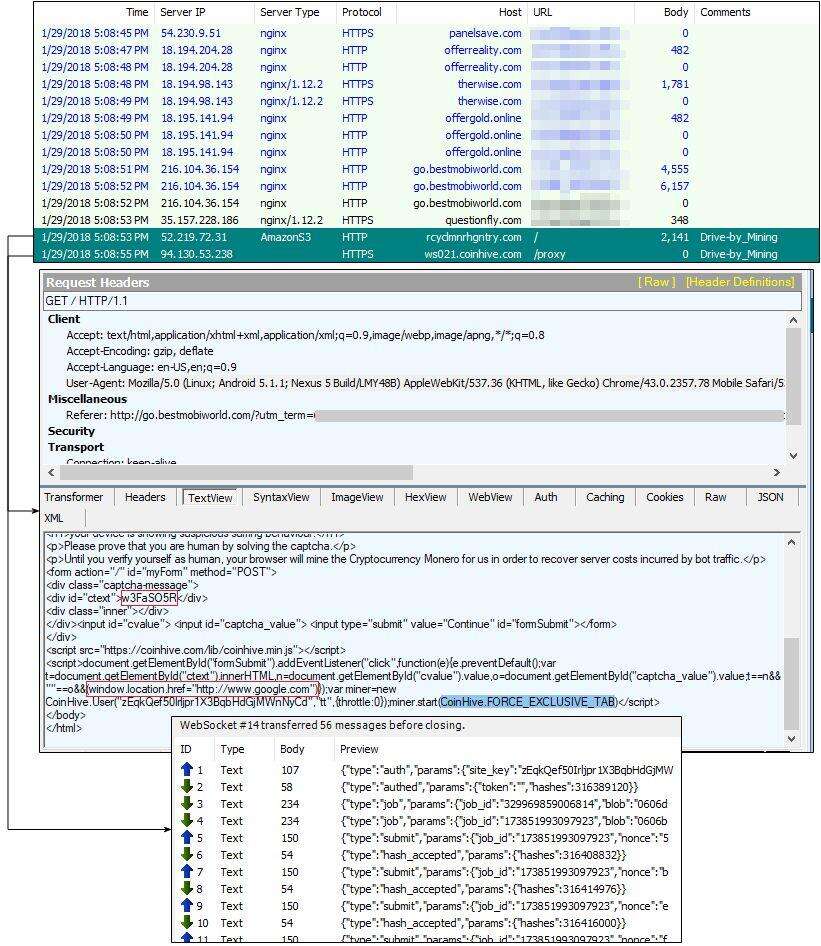Sort sessions by the Server IP column
The width and height of the screenshot is (821, 946).
click(183, 12)
